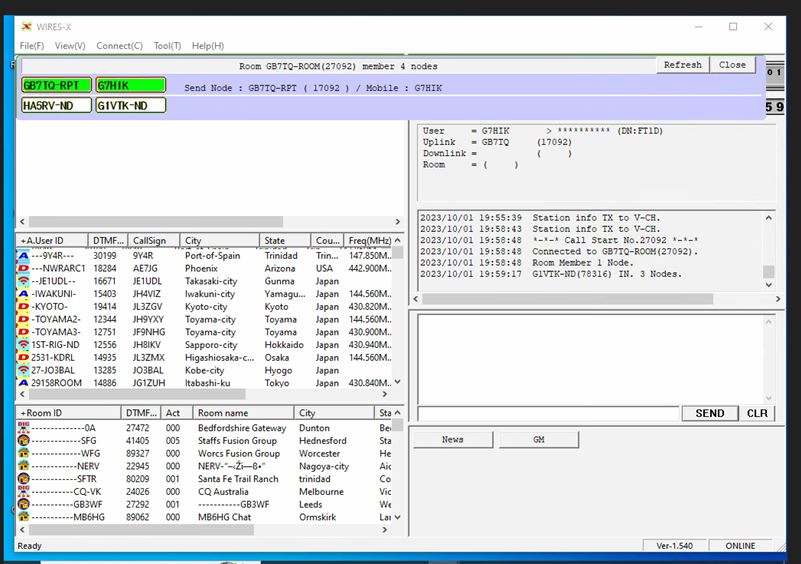
Task: Click the log horizontal scrollbar thumb
Action: (568, 299)
